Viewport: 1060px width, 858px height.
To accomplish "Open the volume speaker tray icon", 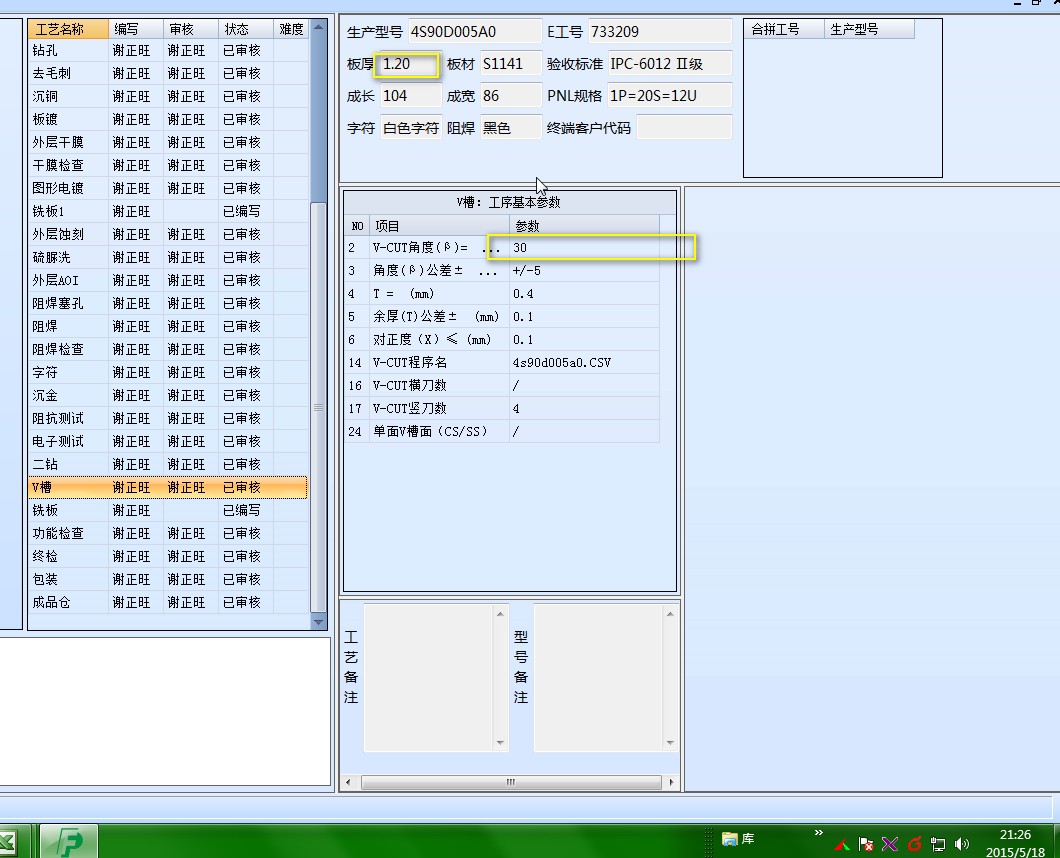I will tap(961, 844).
